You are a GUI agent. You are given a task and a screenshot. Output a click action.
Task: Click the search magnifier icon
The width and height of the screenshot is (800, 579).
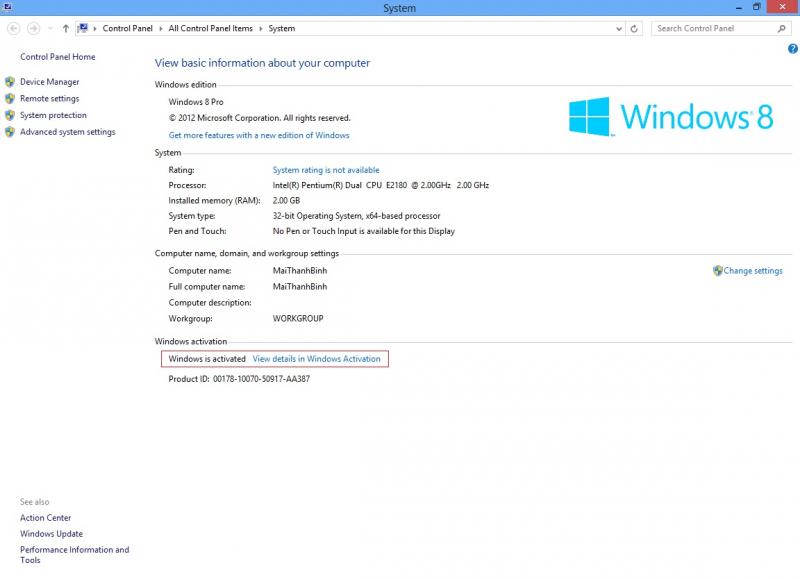click(x=782, y=29)
